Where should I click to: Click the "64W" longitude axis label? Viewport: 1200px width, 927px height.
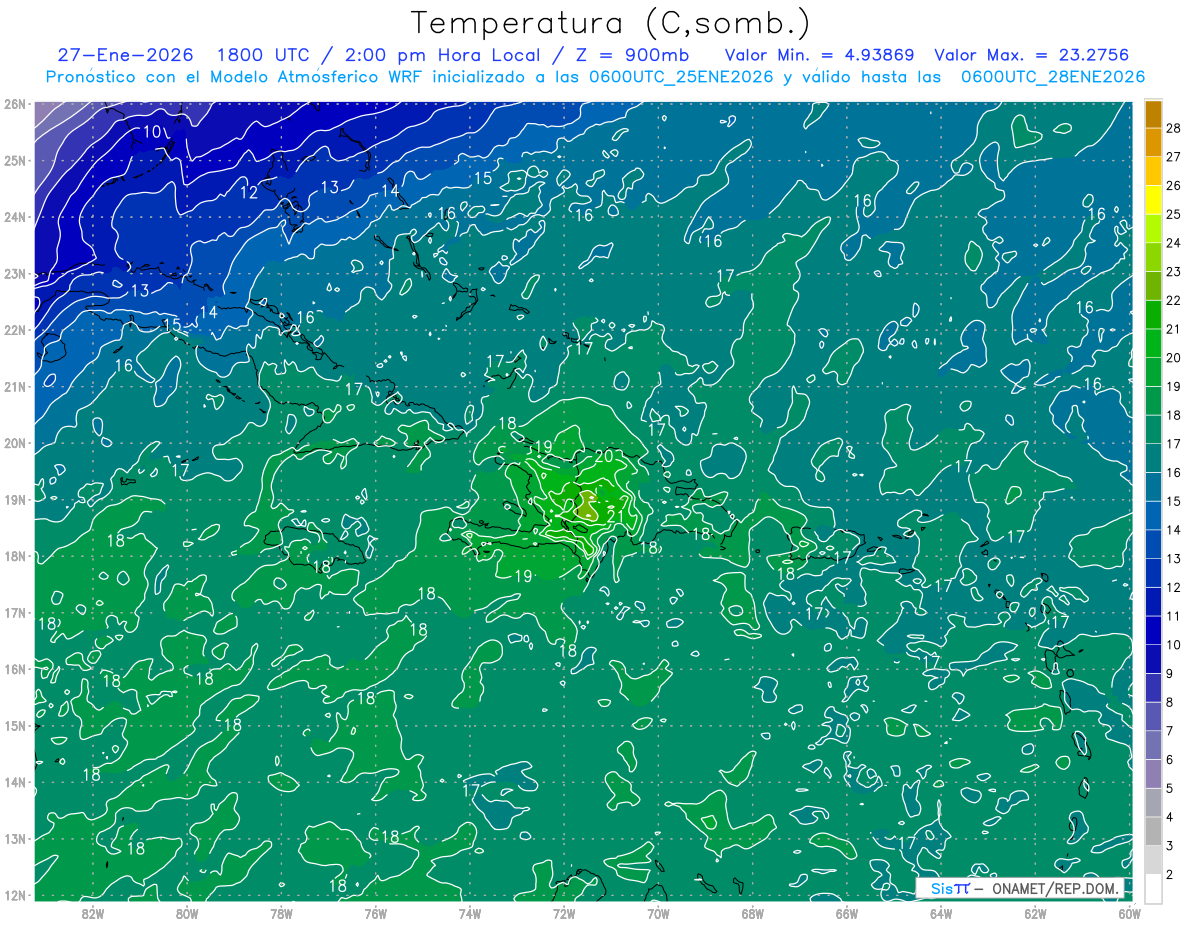point(940,913)
